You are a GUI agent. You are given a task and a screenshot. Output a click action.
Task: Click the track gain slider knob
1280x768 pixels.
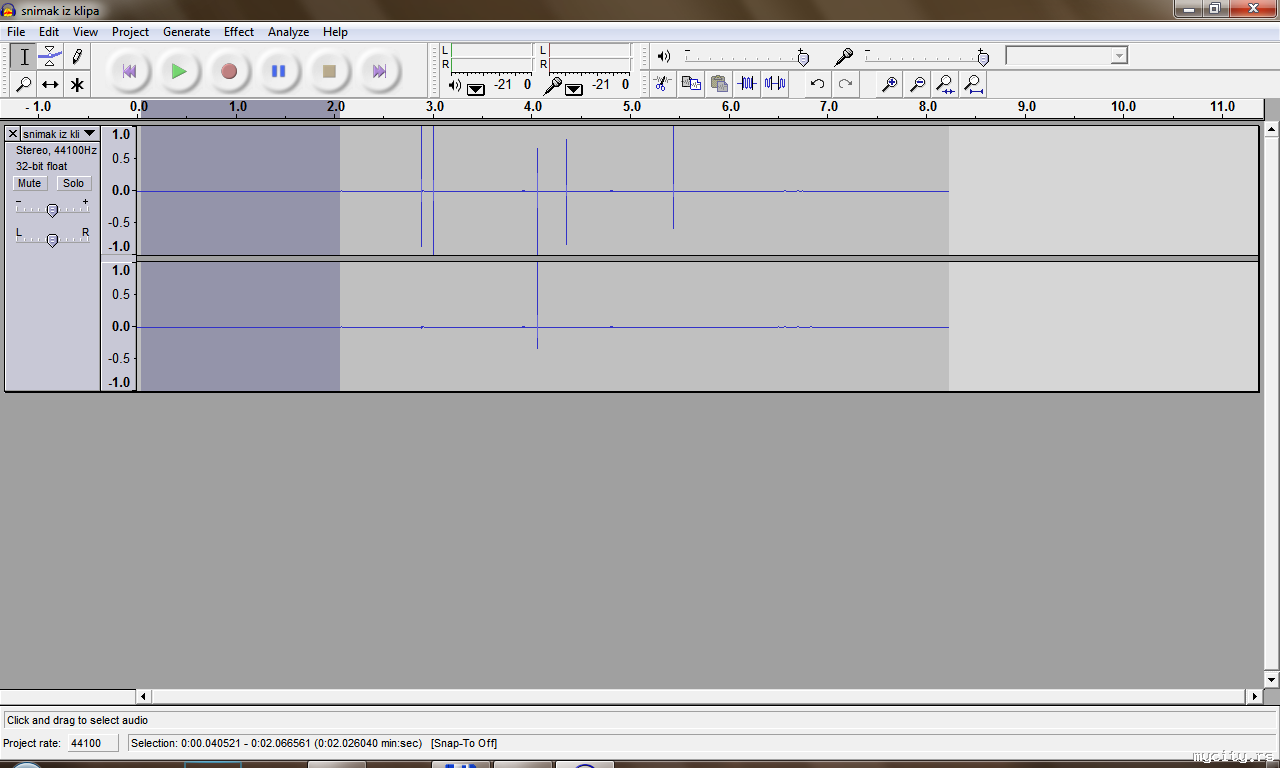tap(52, 210)
